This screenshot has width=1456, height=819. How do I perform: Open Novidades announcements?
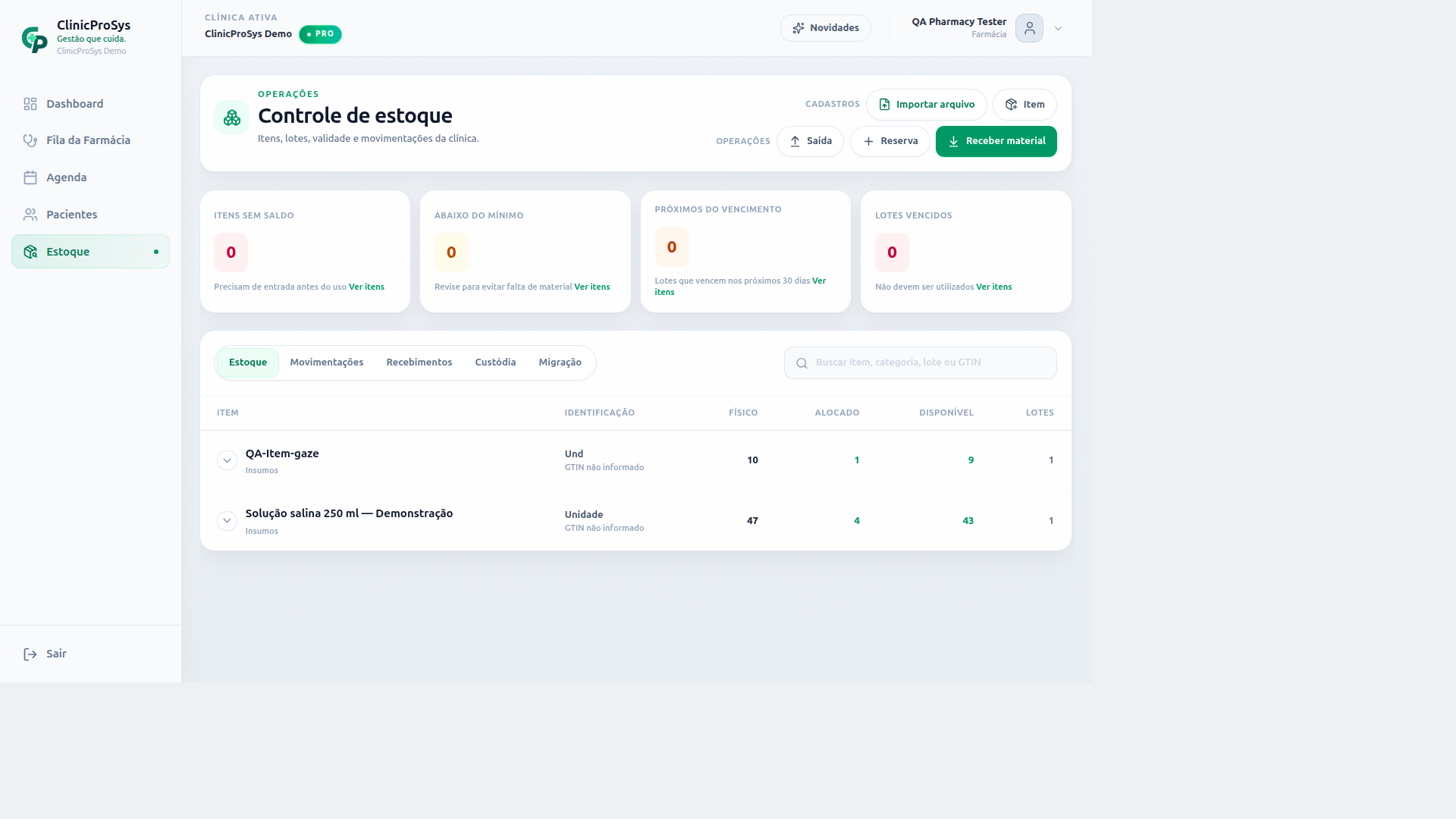825,28
